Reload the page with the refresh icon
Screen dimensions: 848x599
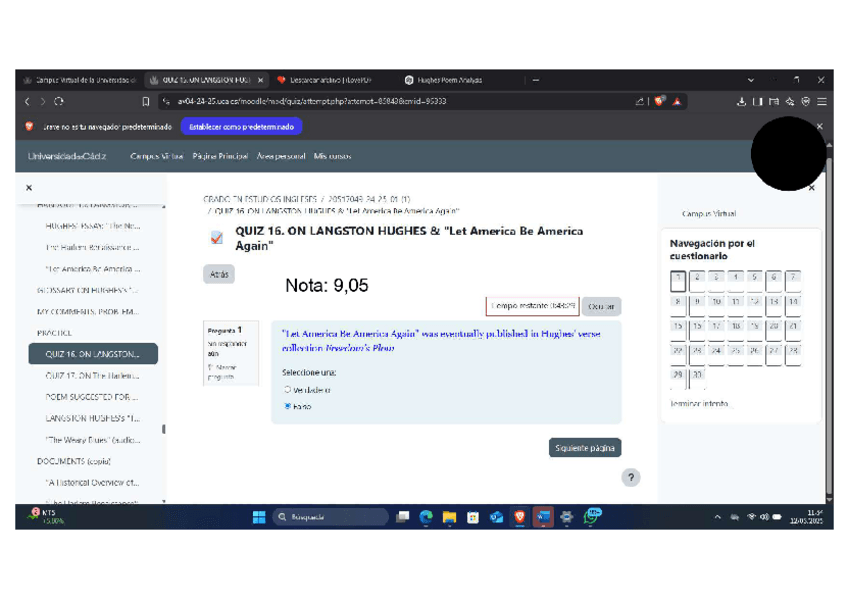59,101
